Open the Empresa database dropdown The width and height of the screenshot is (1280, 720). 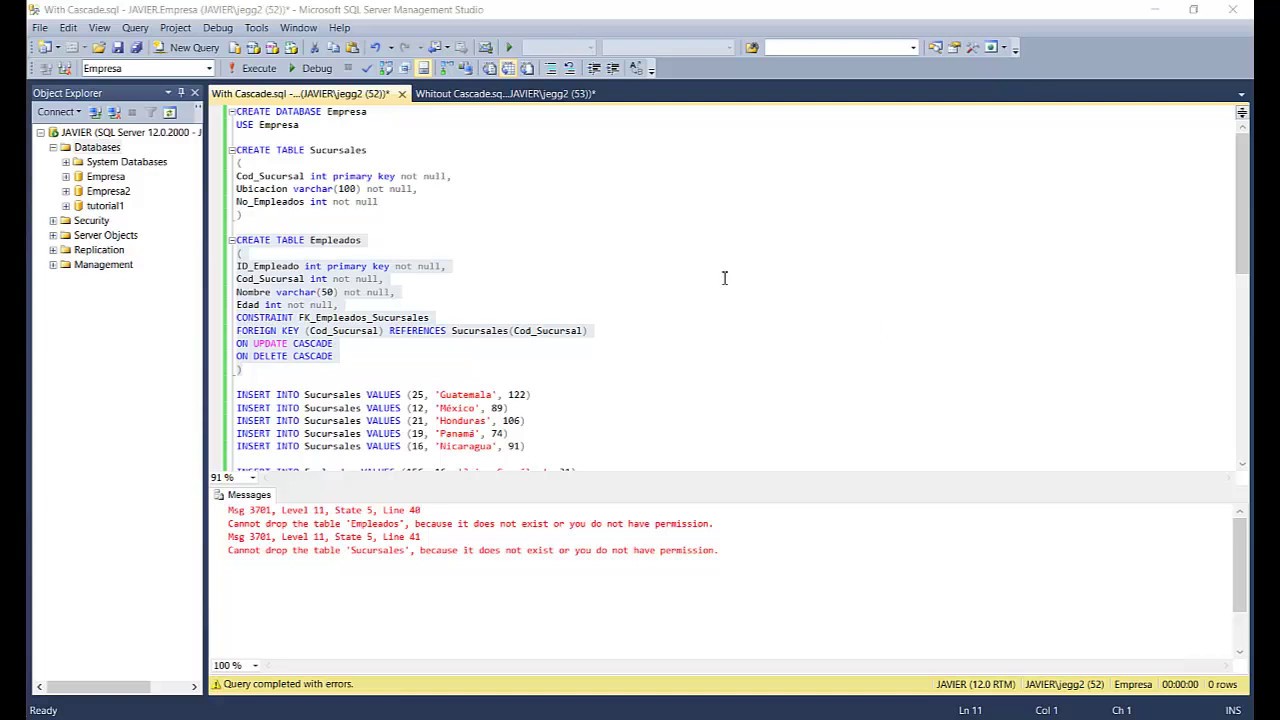coord(209,68)
